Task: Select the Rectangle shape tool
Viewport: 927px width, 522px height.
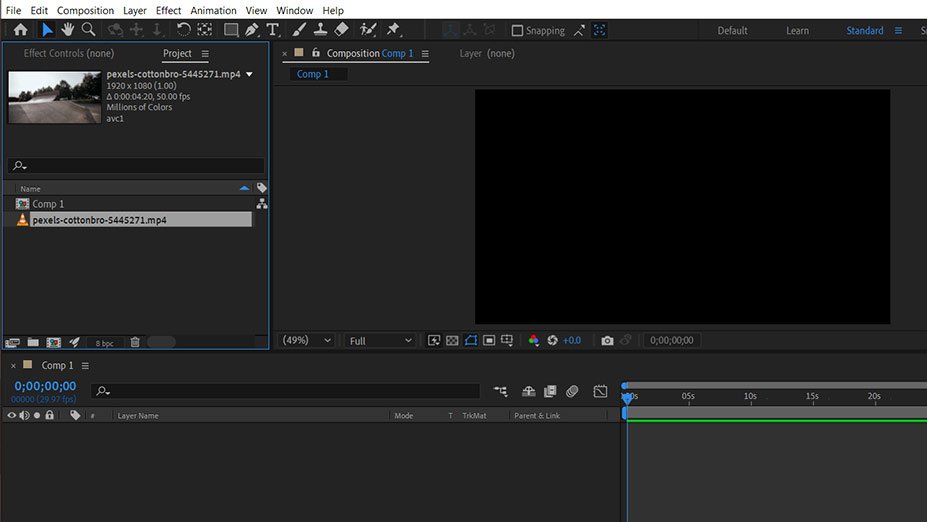Action: click(231, 30)
